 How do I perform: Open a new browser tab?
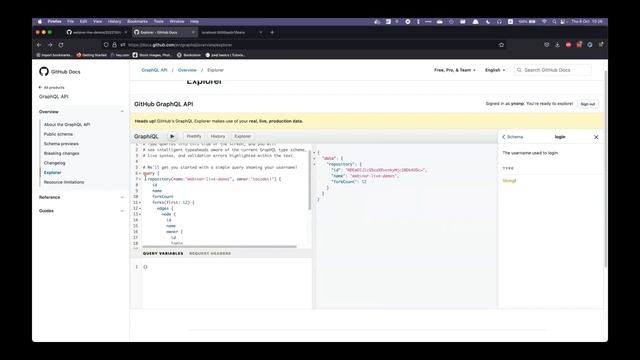tap(272, 32)
